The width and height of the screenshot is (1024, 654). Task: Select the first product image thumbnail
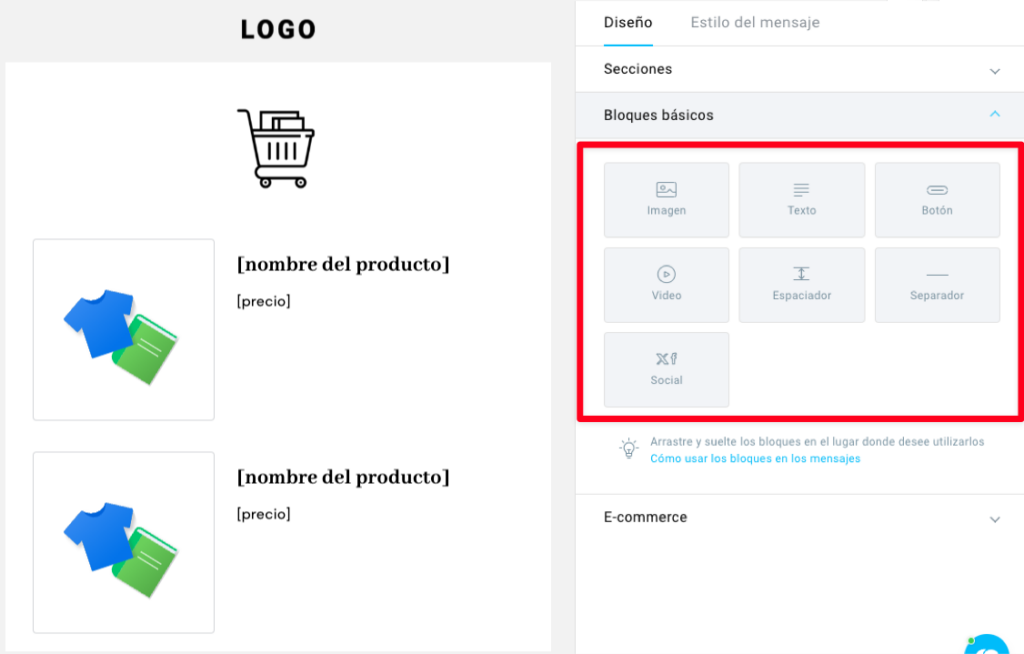tap(123, 329)
